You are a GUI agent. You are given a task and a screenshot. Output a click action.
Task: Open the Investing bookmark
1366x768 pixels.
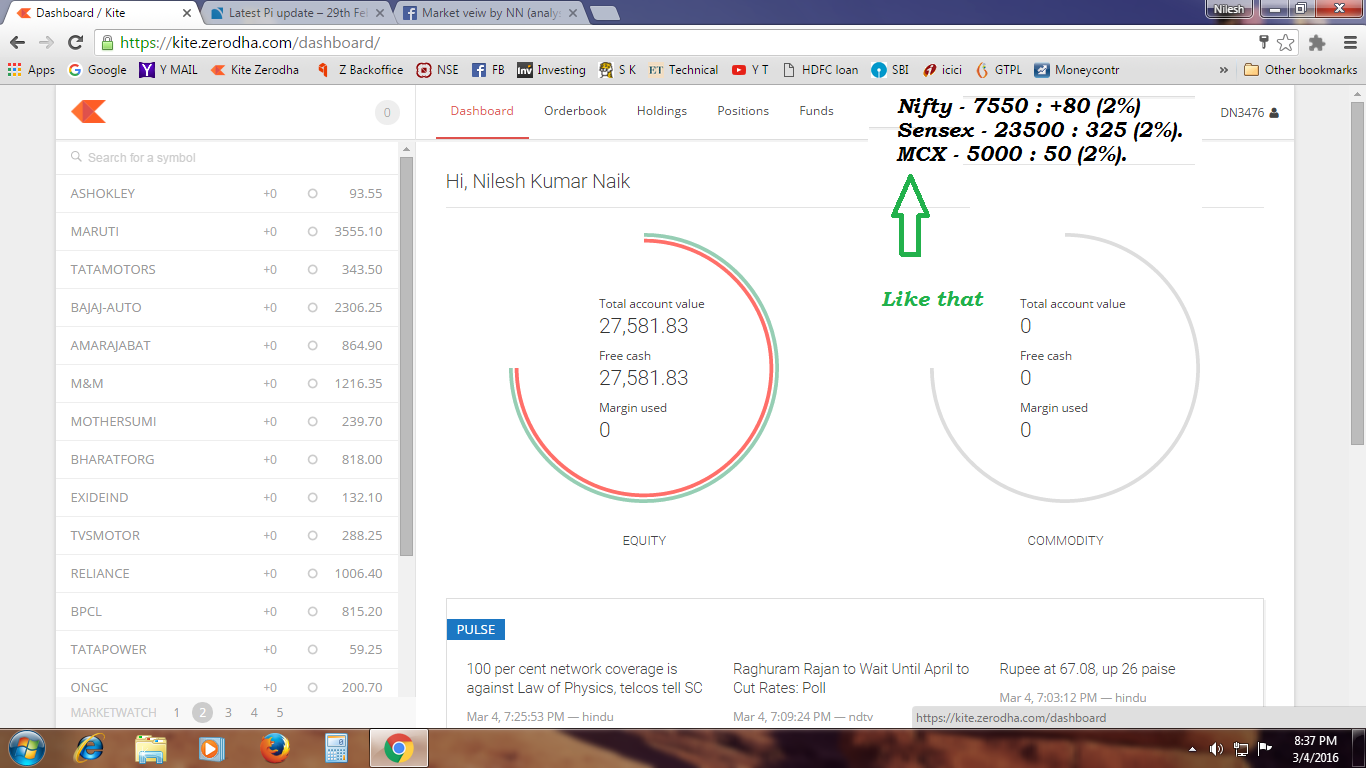551,70
